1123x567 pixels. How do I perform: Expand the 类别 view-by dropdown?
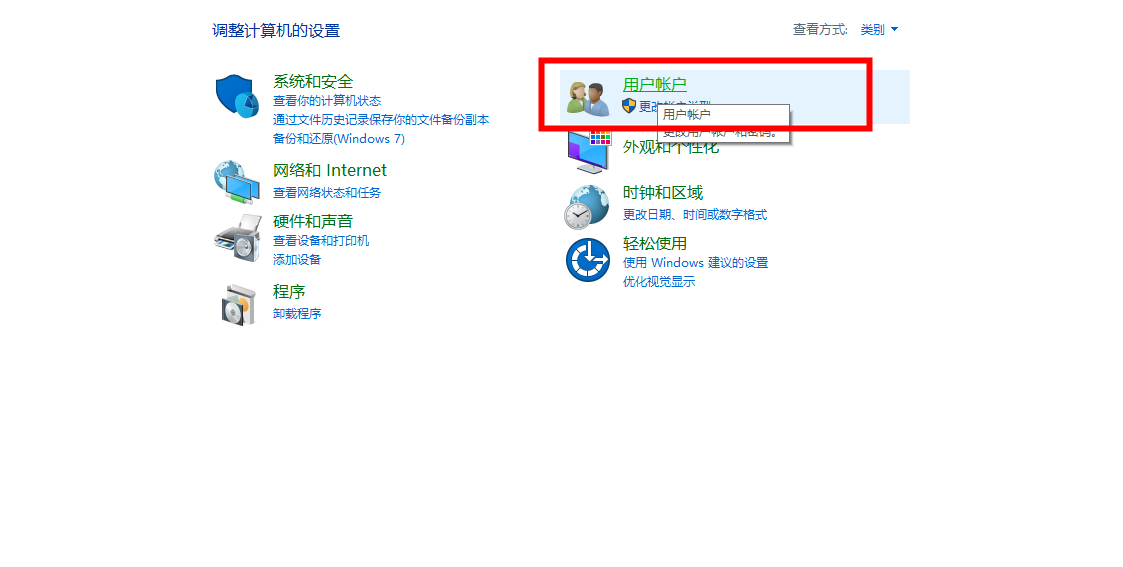pos(879,29)
